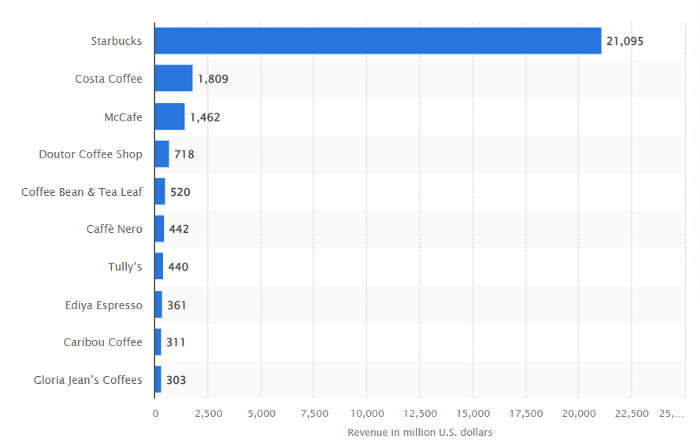This screenshot has width=700, height=442.
Task: Click the 520 value label
Action: point(180,192)
